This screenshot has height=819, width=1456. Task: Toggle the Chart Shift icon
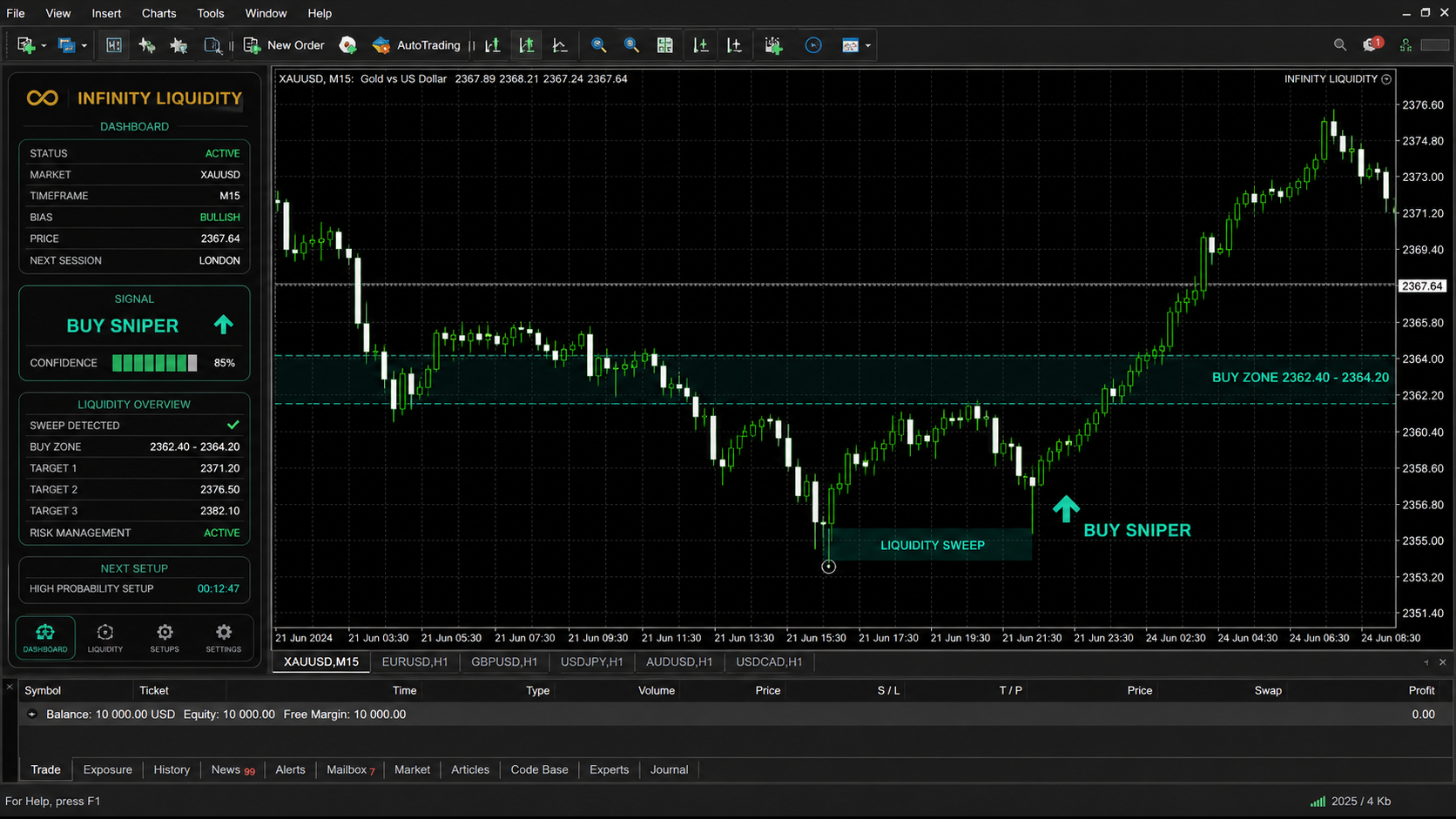pos(734,45)
